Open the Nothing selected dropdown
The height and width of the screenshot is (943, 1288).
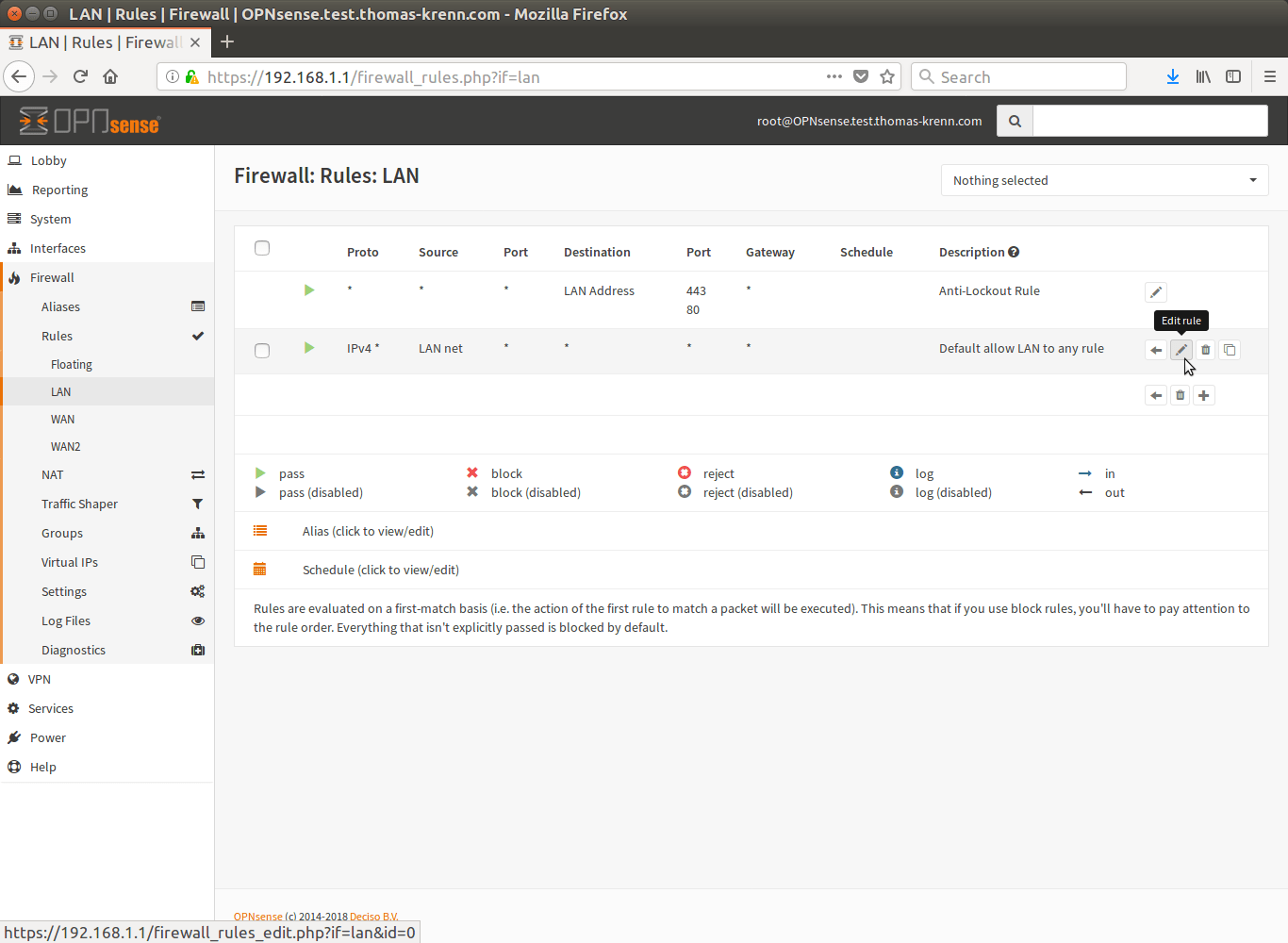pos(1104,180)
